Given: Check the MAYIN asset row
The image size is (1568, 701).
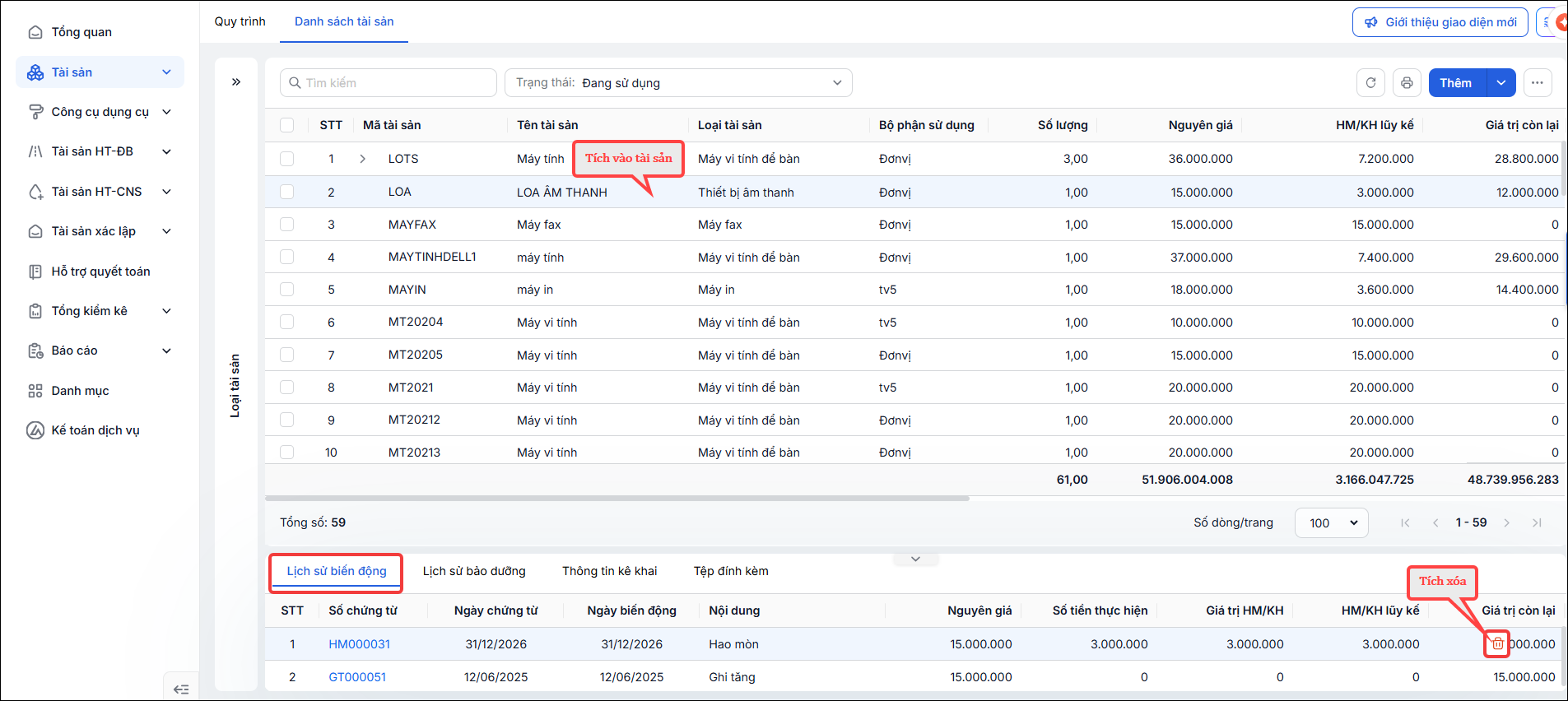Looking at the screenshot, I should [x=286, y=290].
